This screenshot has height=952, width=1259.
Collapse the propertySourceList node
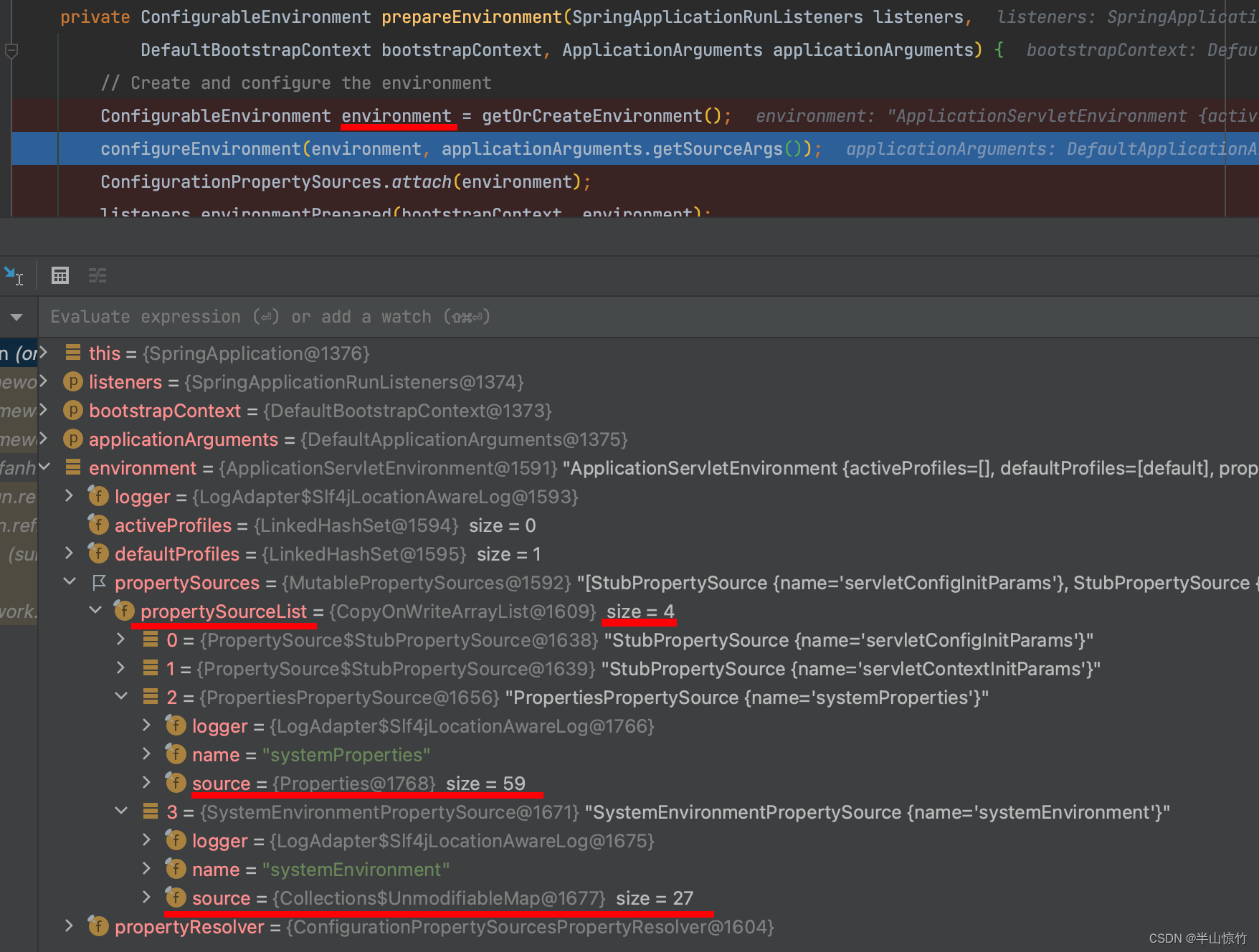coord(95,611)
